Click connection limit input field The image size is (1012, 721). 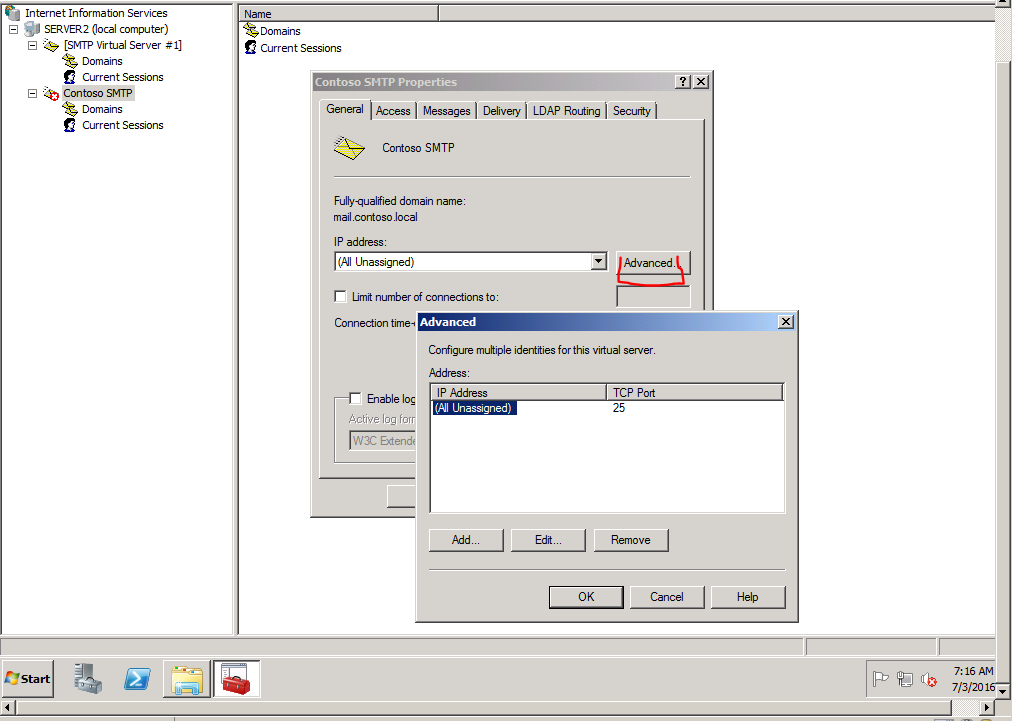pyautogui.click(x=653, y=297)
